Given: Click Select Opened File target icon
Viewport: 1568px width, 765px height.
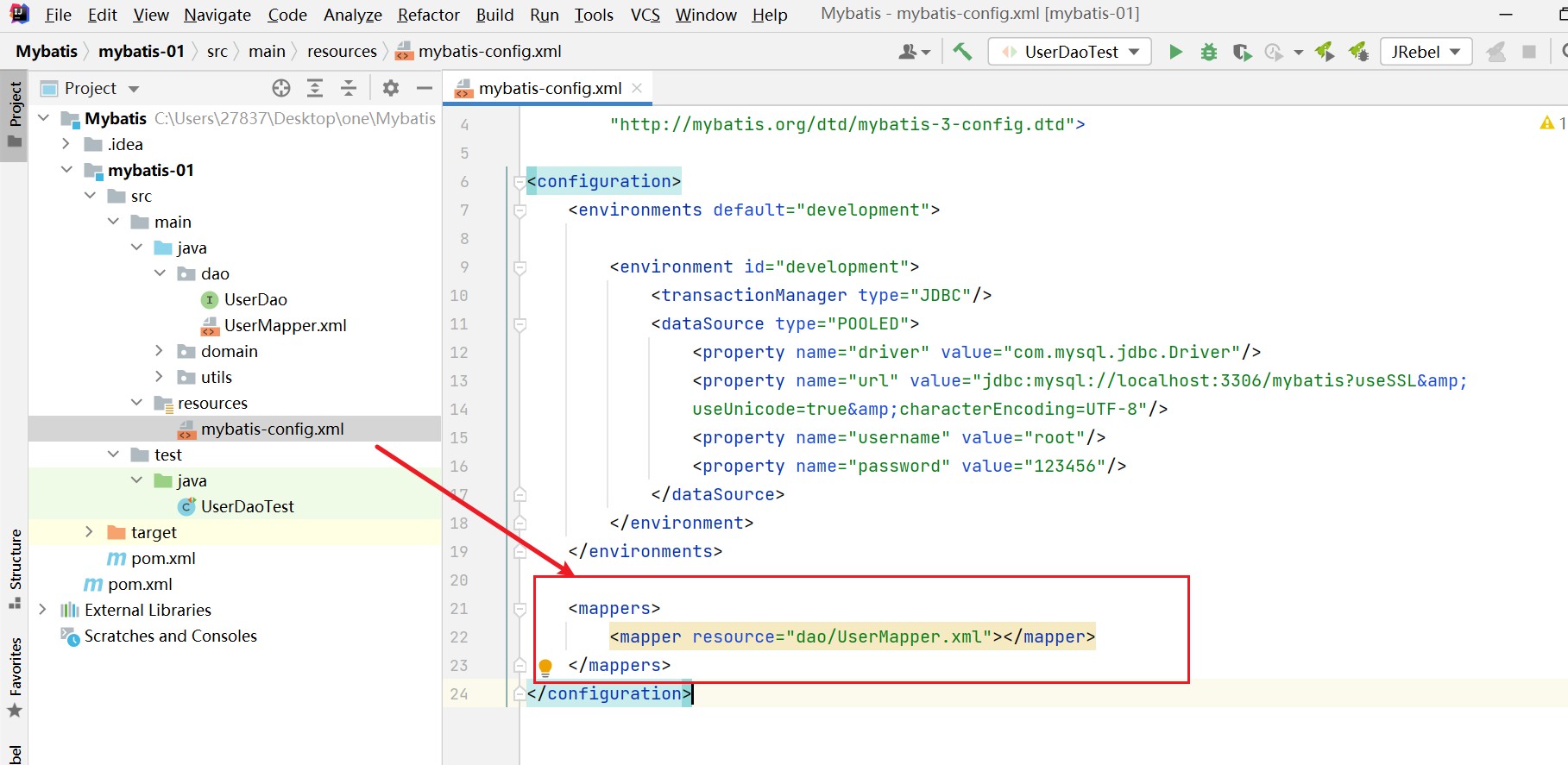Looking at the screenshot, I should click(281, 88).
